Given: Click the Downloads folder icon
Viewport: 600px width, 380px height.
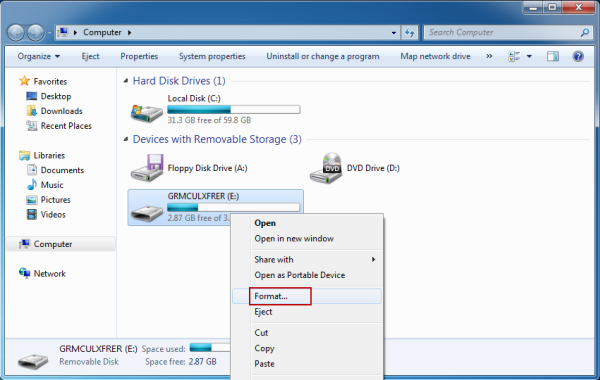Looking at the screenshot, I should pyautogui.click(x=31, y=111).
